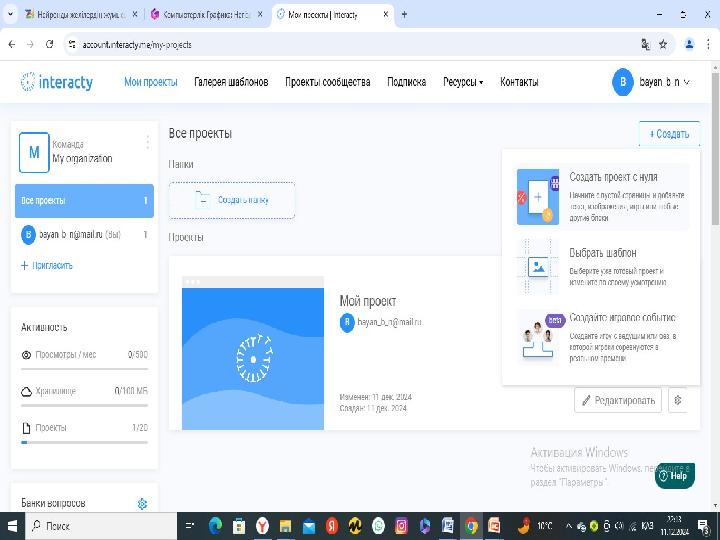This screenshot has height=540, width=720.
Task: Click the template image icon
Action: pyautogui.click(x=538, y=267)
